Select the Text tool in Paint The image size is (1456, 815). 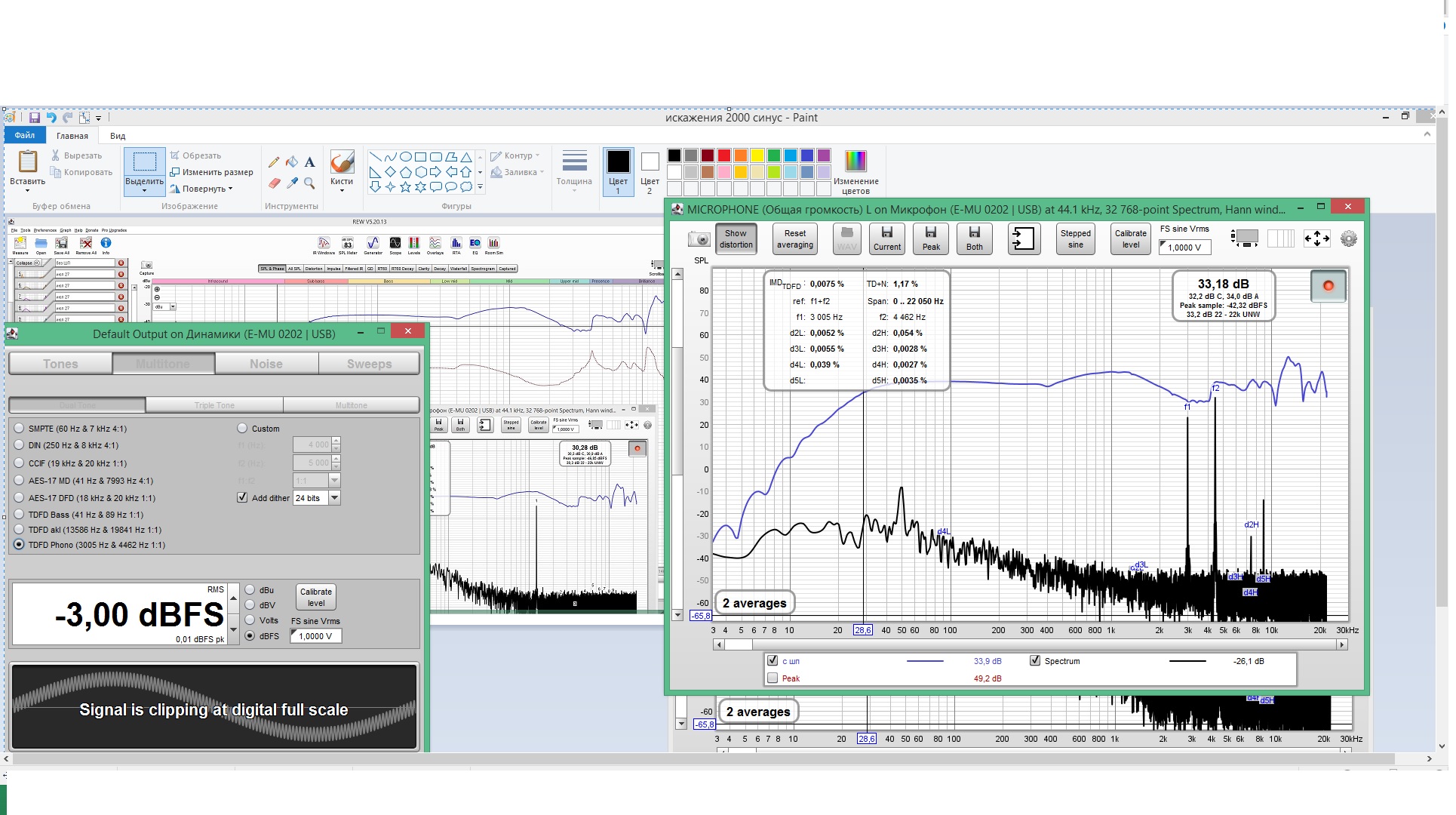(309, 162)
